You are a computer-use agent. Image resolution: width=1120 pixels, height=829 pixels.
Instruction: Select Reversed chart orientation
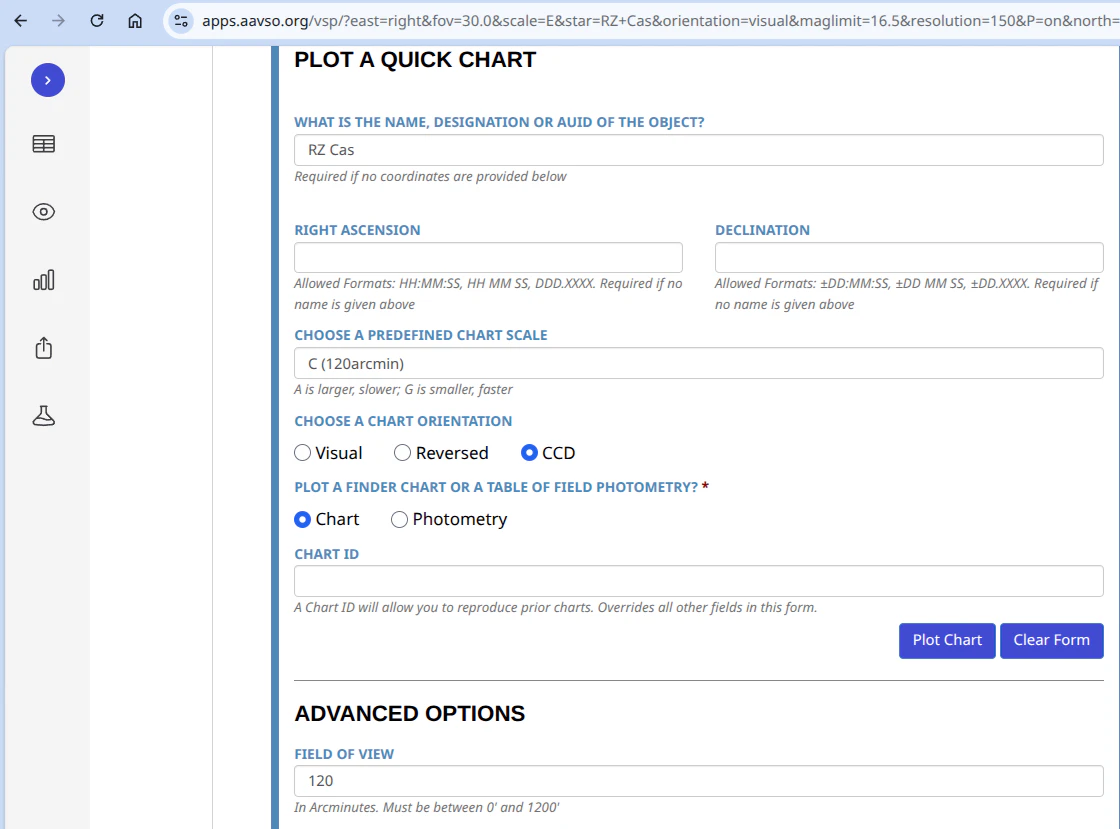pyautogui.click(x=402, y=453)
